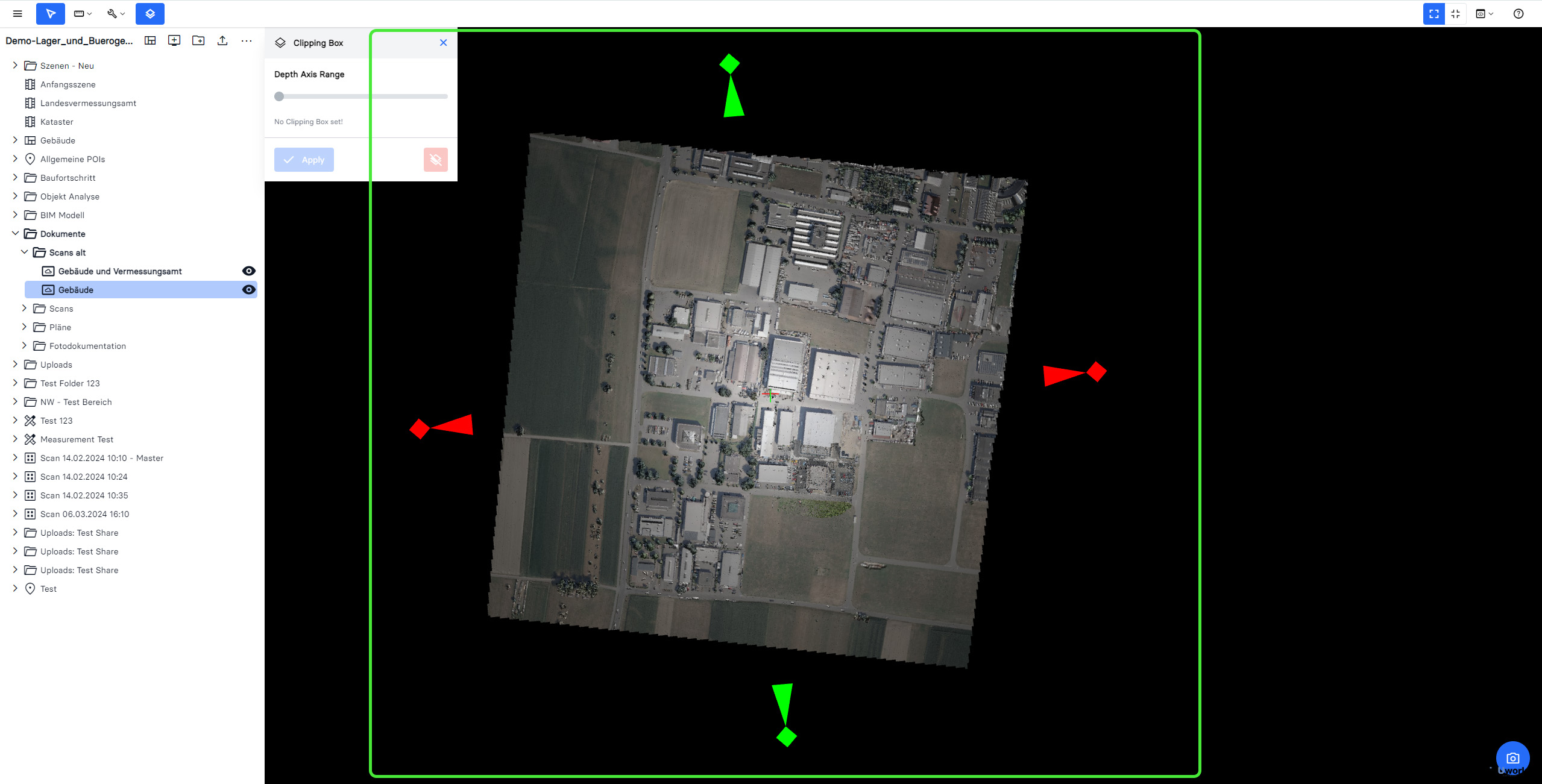1542x784 pixels.
Task: Click the Depth Axis Range slider handle
Action: 279,96
